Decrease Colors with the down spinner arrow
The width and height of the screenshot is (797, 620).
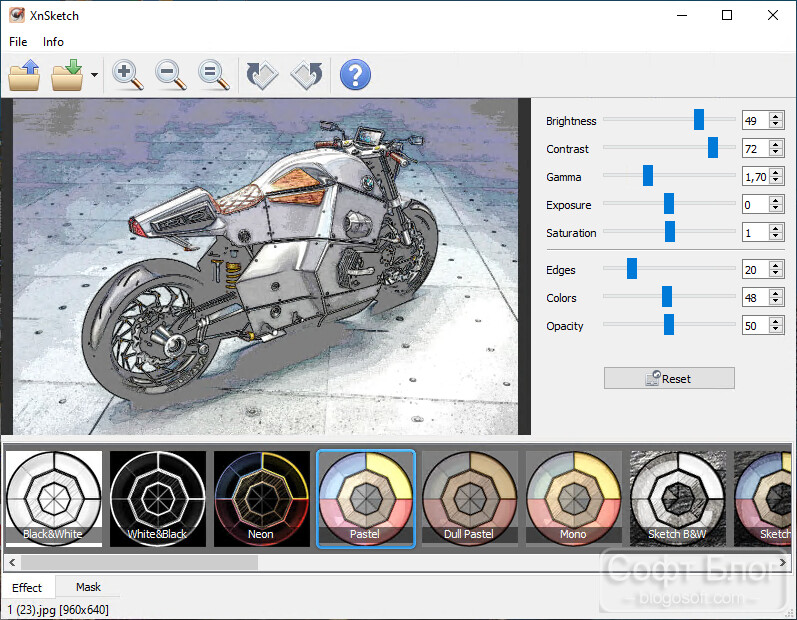(x=776, y=302)
